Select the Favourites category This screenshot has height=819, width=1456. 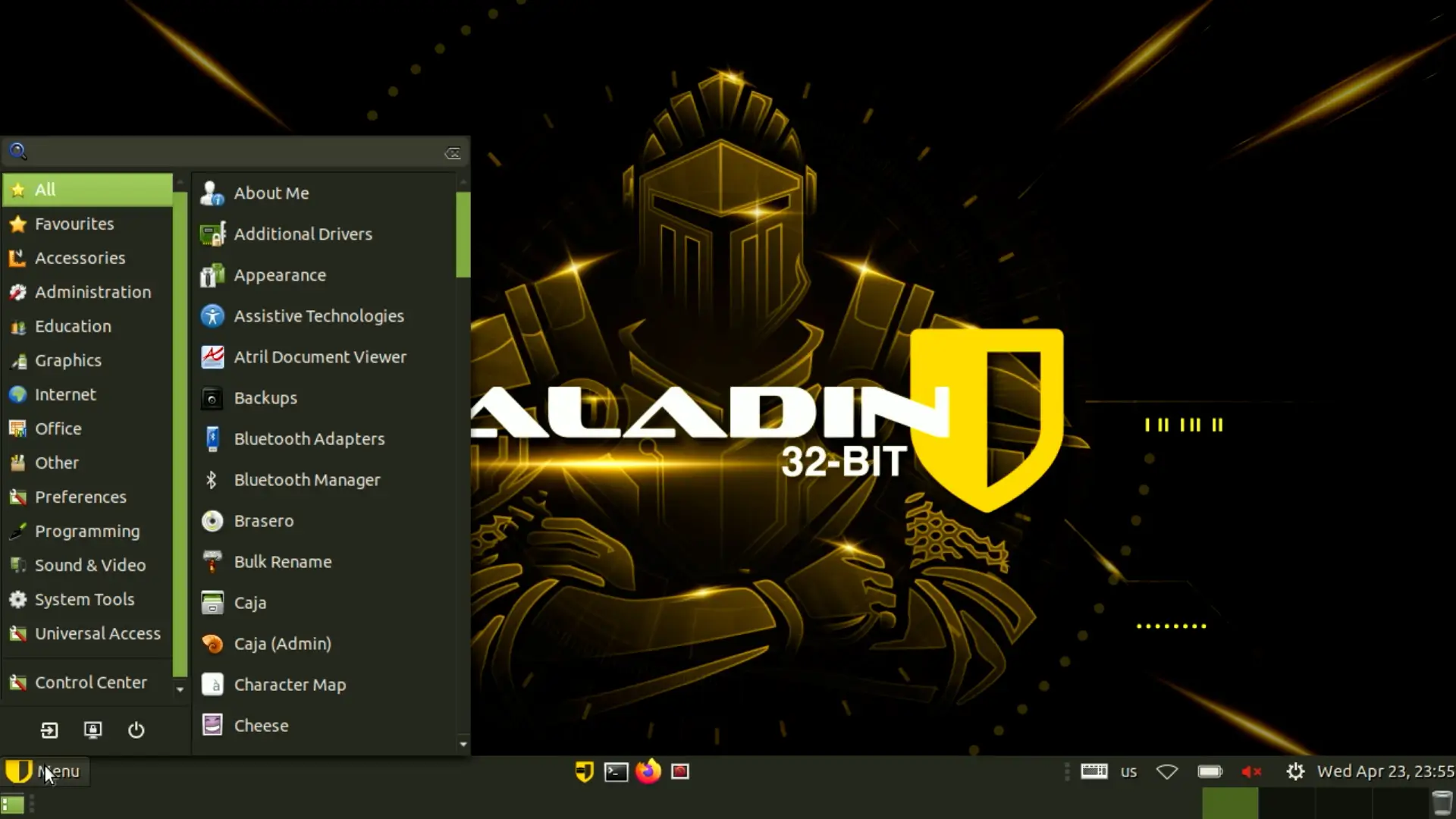click(x=87, y=224)
